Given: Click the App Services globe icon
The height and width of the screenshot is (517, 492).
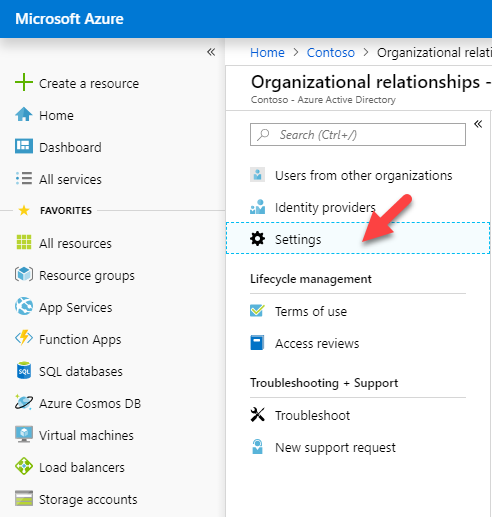Looking at the screenshot, I should [24, 306].
